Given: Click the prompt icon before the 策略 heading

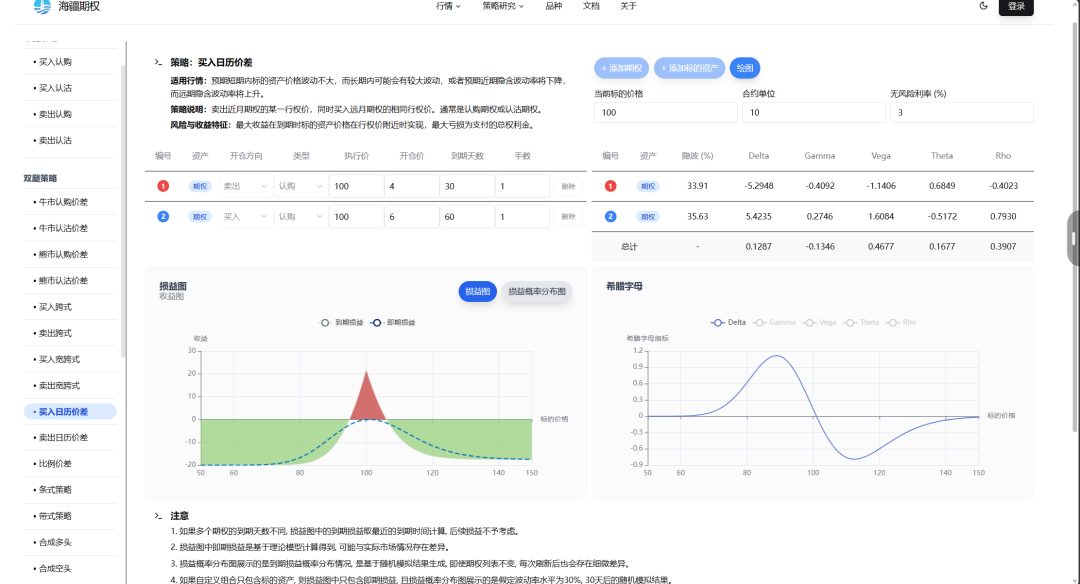Looking at the screenshot, I should click(x=158, y=62).
